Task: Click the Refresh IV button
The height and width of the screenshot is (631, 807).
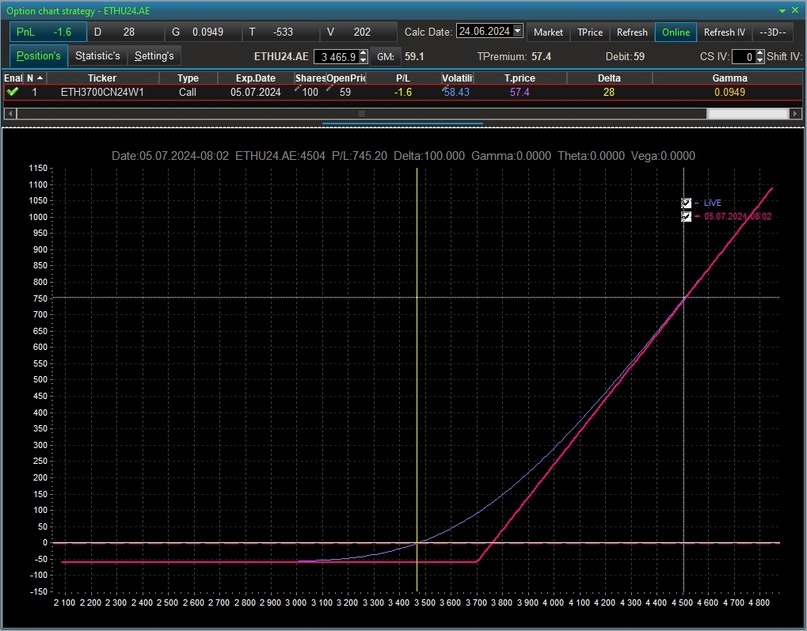Action: (x=724, y=32)
